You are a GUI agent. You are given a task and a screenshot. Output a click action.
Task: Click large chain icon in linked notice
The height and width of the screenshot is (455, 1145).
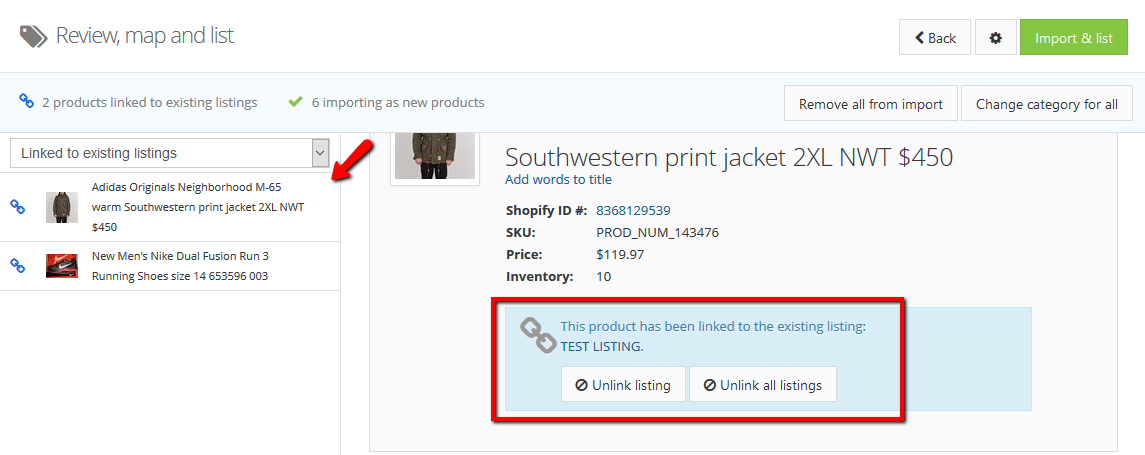(x=539, y=335)
